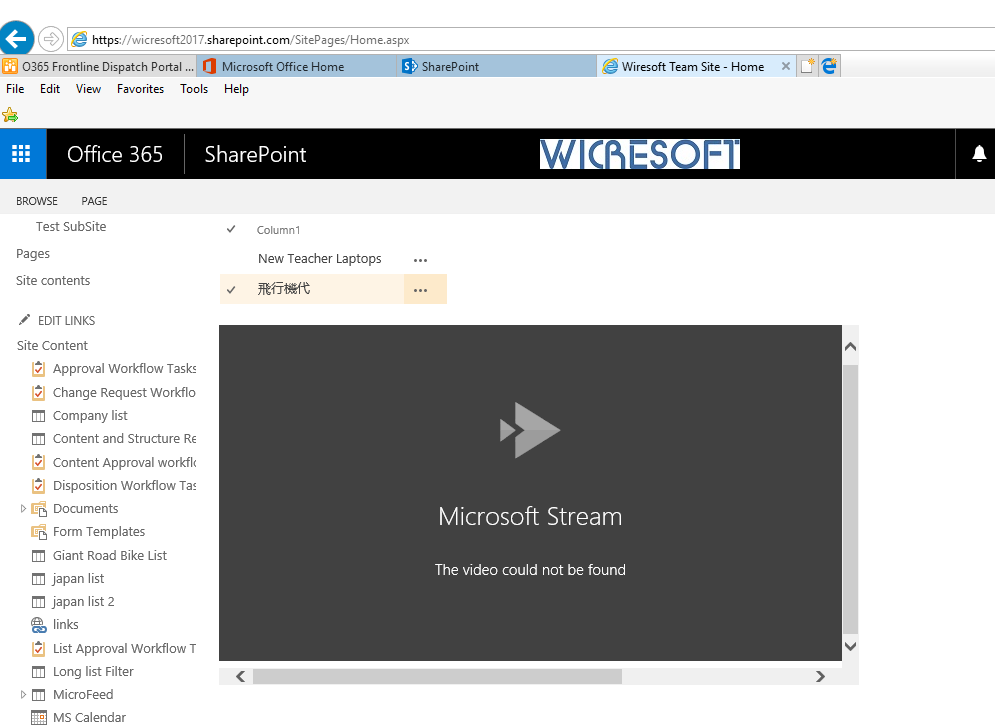Open the Help menu
The width and height of the screenshot is (995, 726).
(236, 89)
